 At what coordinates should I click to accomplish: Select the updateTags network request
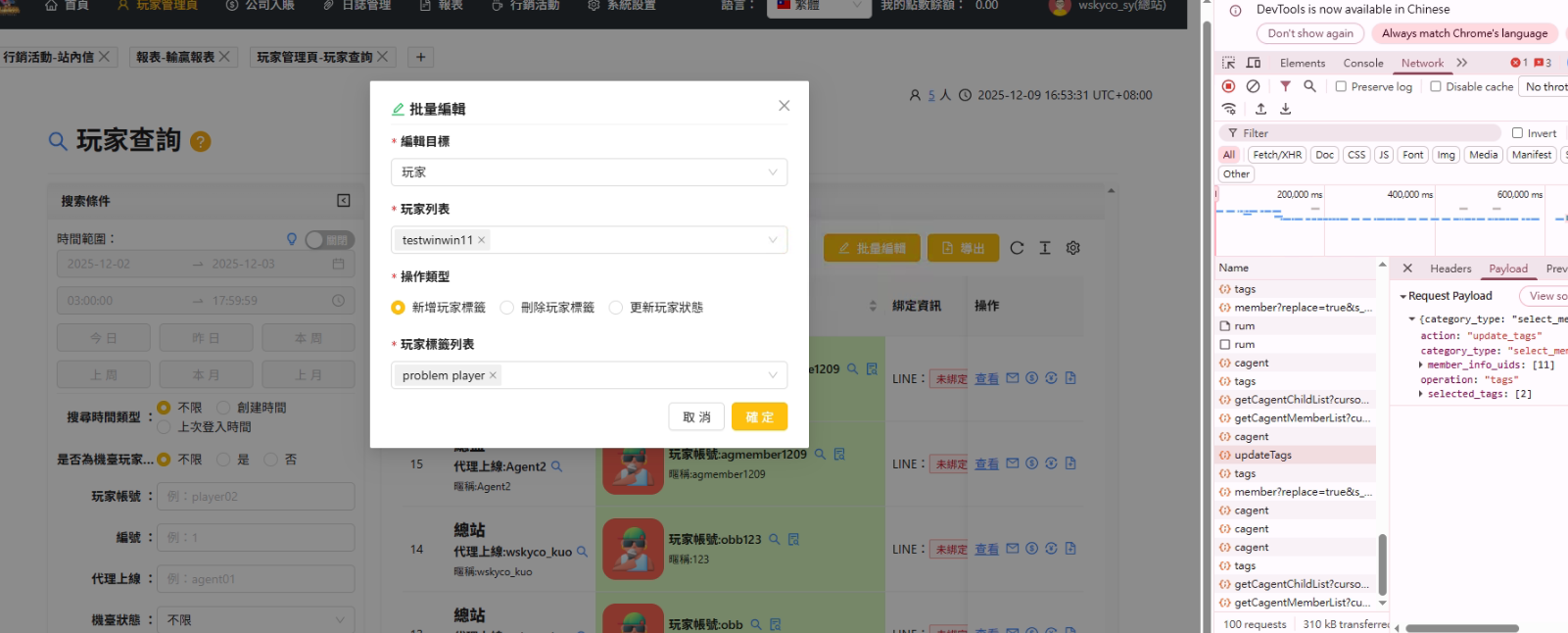click(x=1262, y=455)
